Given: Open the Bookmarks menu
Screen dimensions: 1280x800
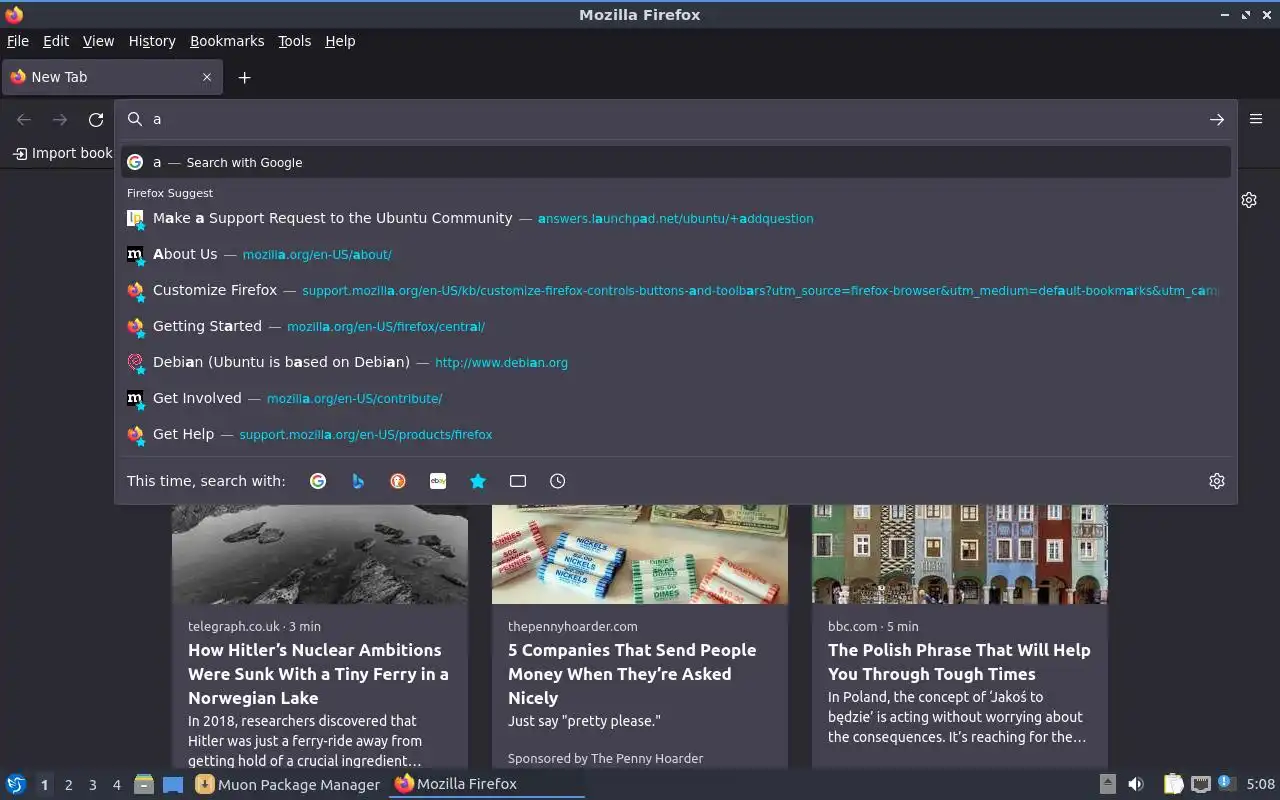Looking at the screenshot, I should pos(227,41).
